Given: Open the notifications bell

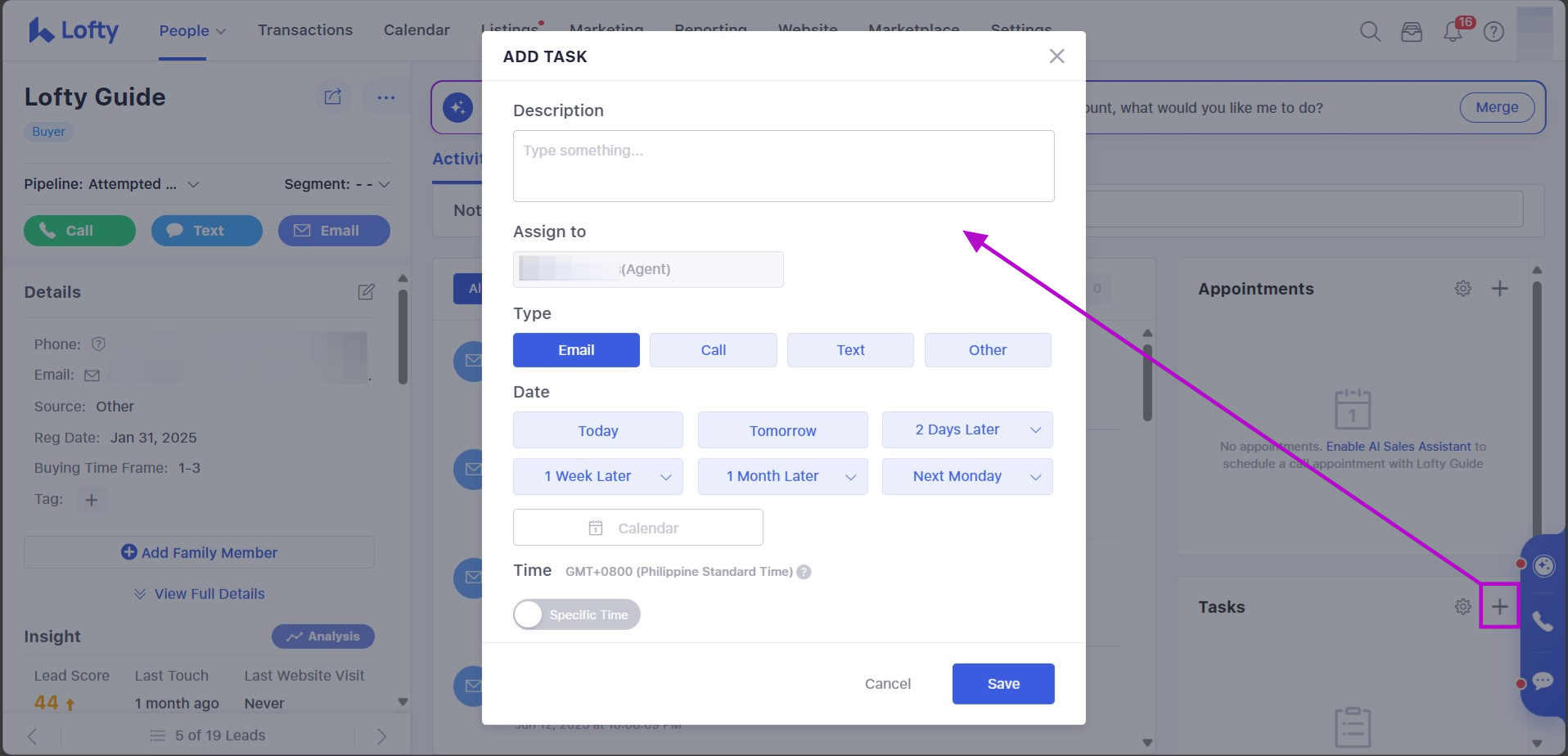Looking at the screenshot, I should tap(1453, 32).
